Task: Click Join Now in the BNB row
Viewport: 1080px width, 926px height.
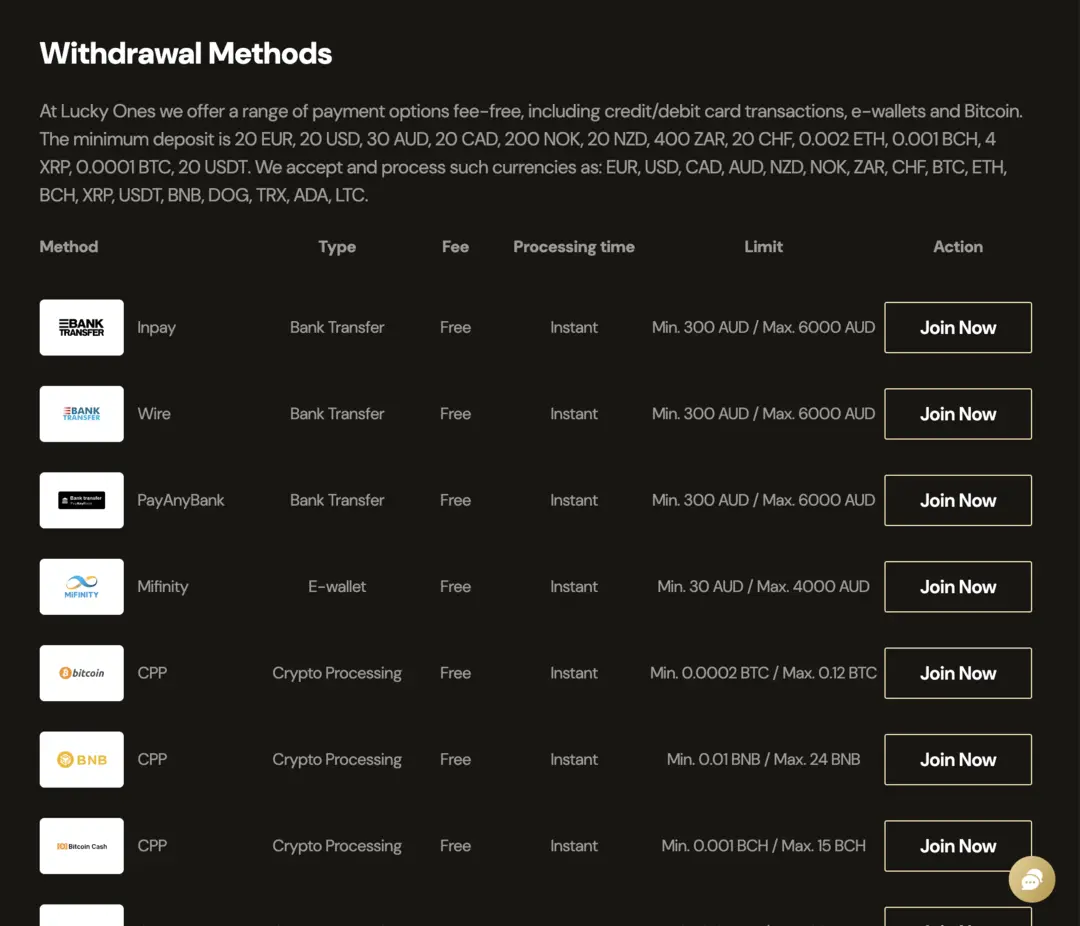Action: [958, 759]
